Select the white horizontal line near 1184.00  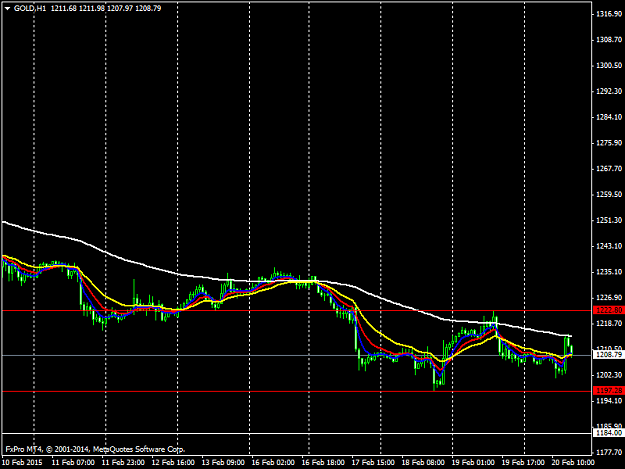[297, 433]
